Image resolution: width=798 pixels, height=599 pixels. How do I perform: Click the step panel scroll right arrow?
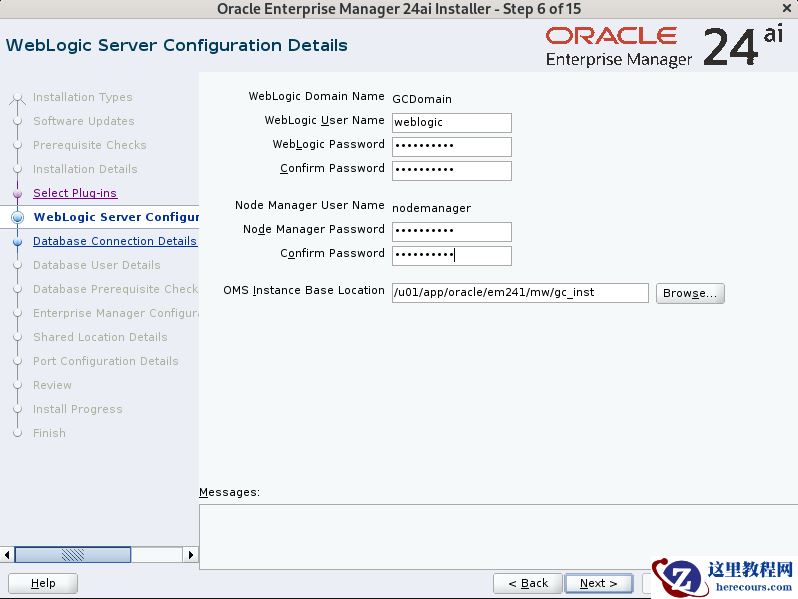(190, 554)
